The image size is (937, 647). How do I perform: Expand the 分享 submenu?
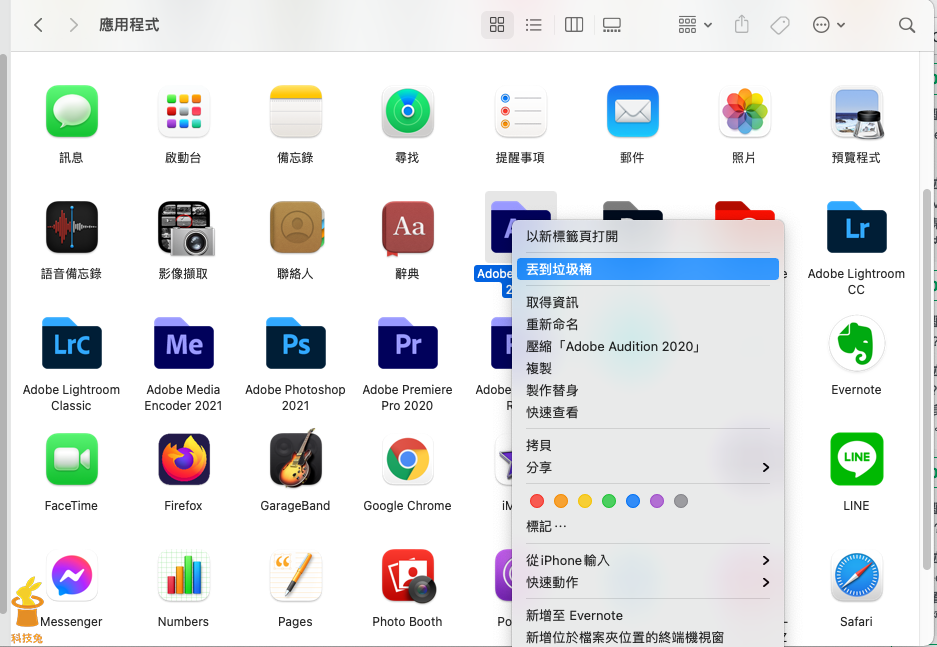coord(648,467)
